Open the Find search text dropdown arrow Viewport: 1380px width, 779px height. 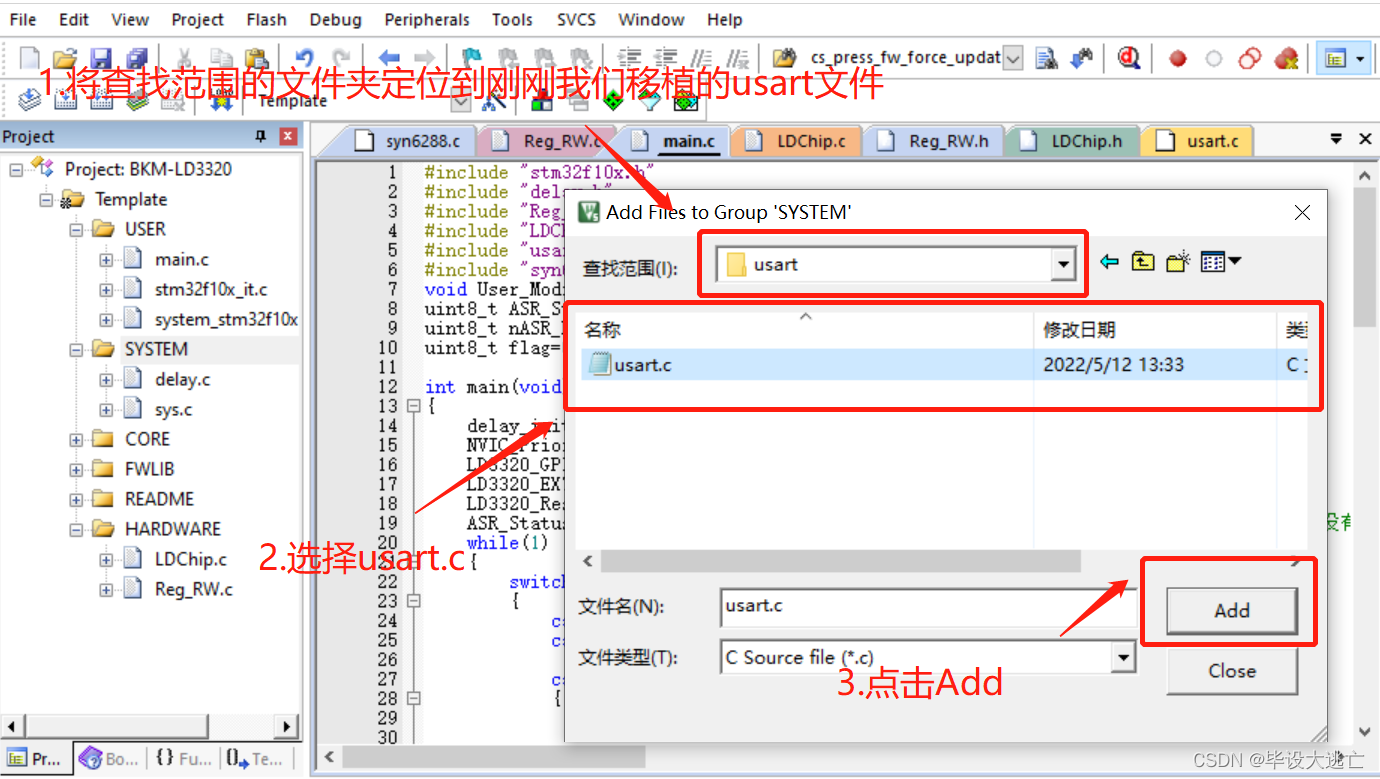tap(1013, 59)
